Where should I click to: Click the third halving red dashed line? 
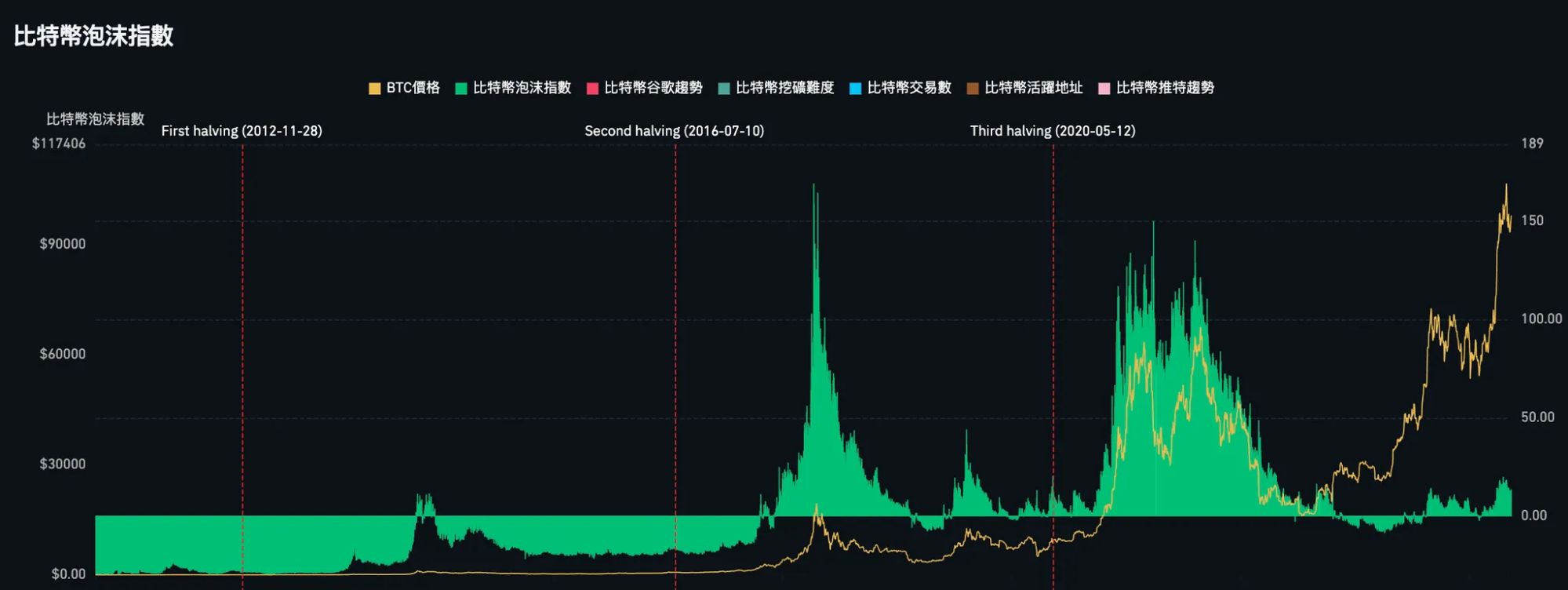1053,314
